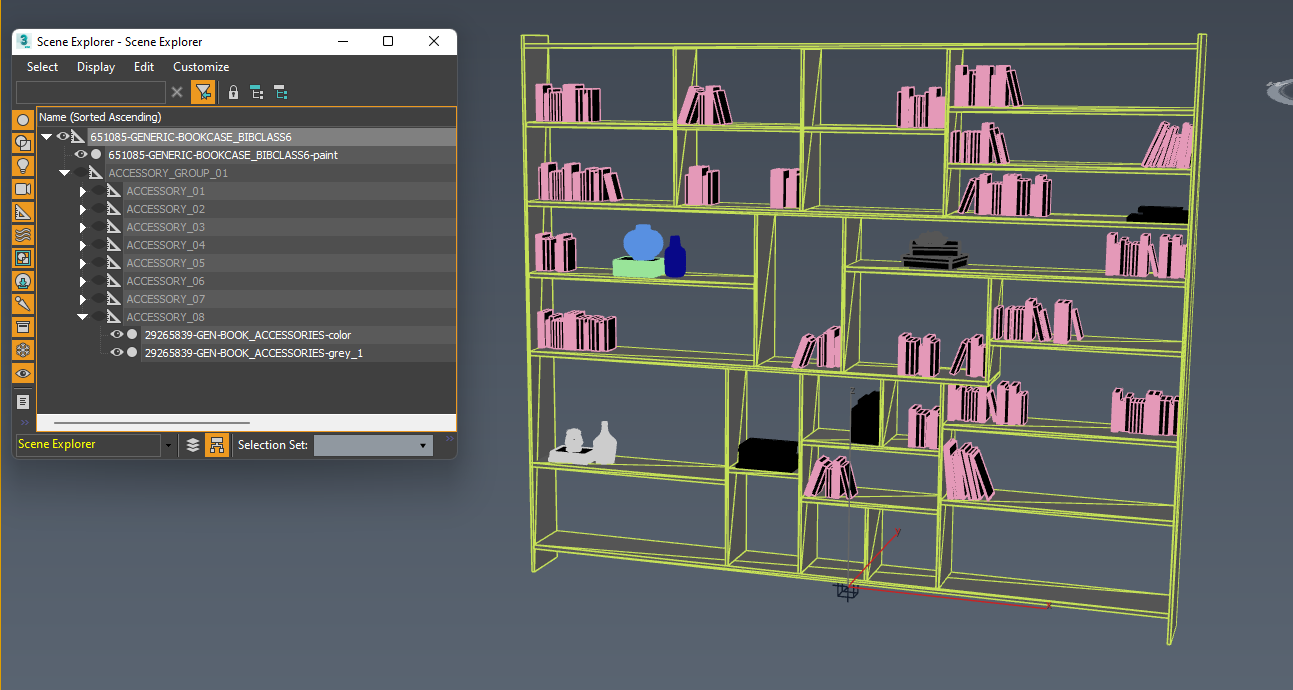Open the Customize menu
This screenshot has width=1293, height=690.
click(201, 67)
